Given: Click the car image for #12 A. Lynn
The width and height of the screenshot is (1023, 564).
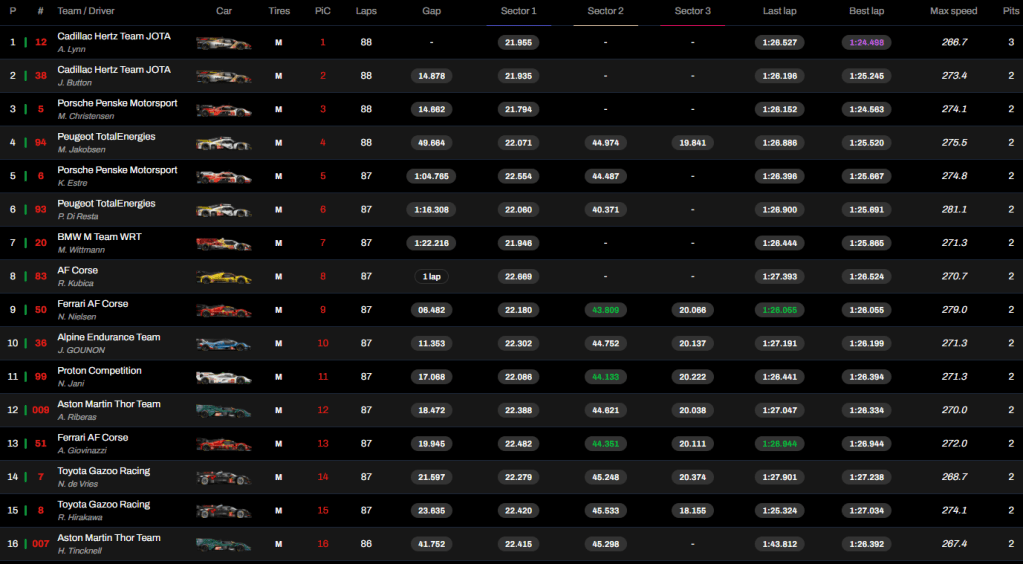Looking at the screenshot, I should (x=224, y=43).
